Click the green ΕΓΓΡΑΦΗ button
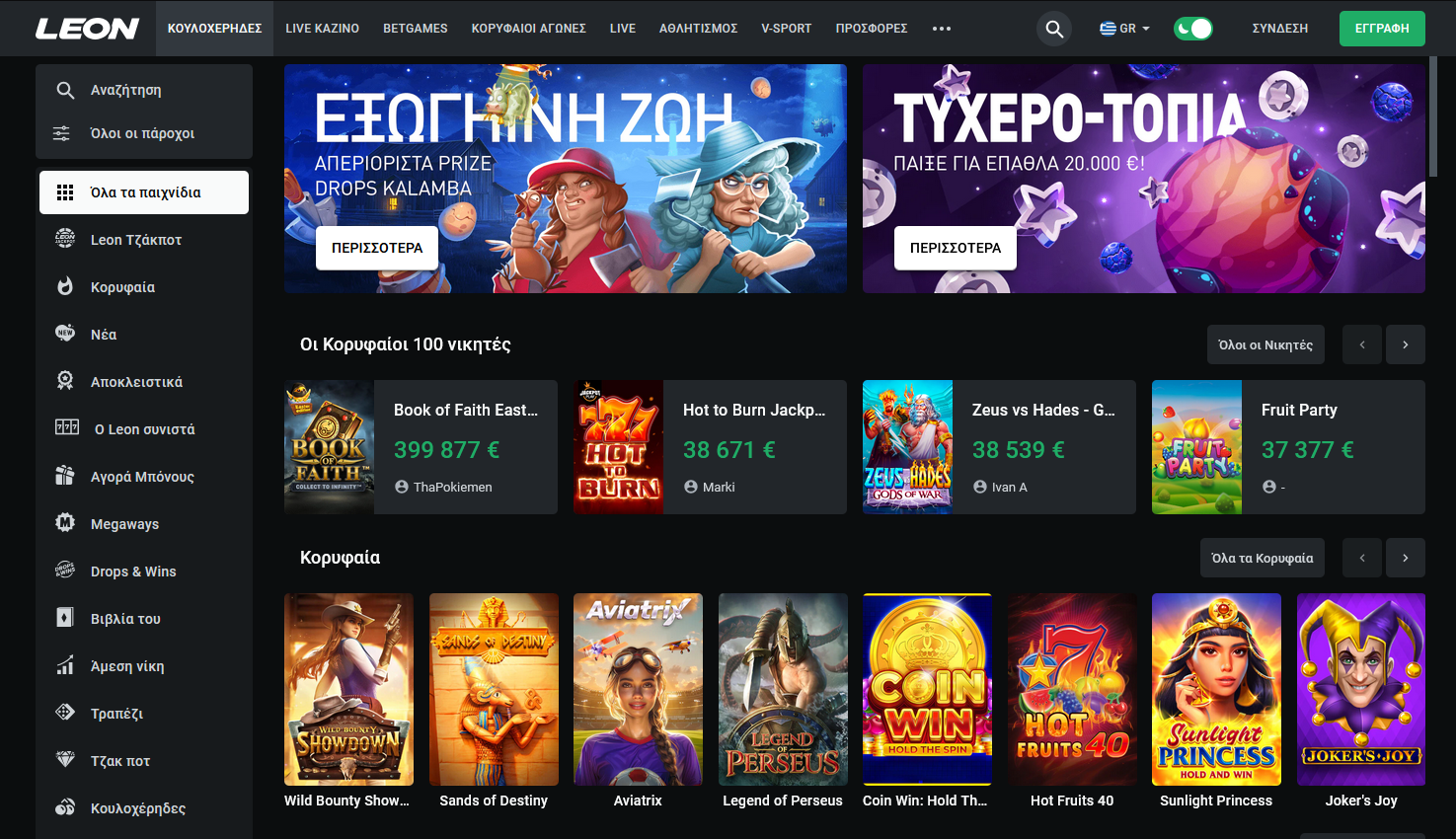1456x839 pixels. pyautogui.click(x=1382, y=29)
